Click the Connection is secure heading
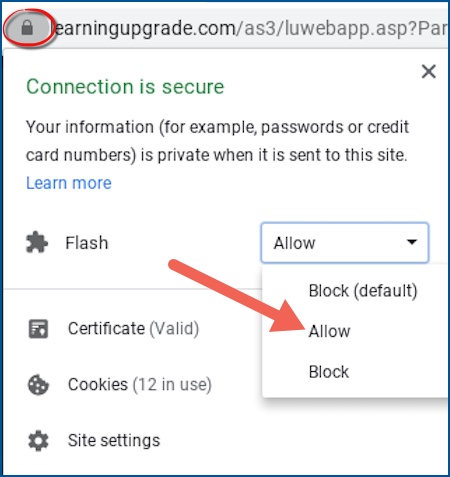450x477 pixels. [125, 87]
